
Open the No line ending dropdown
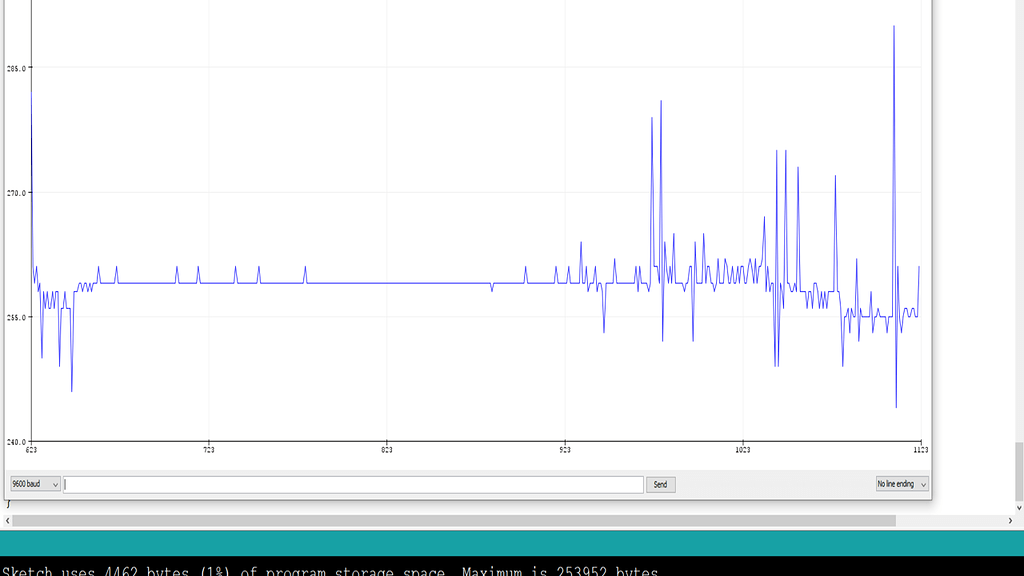click(x=899, y=484)
